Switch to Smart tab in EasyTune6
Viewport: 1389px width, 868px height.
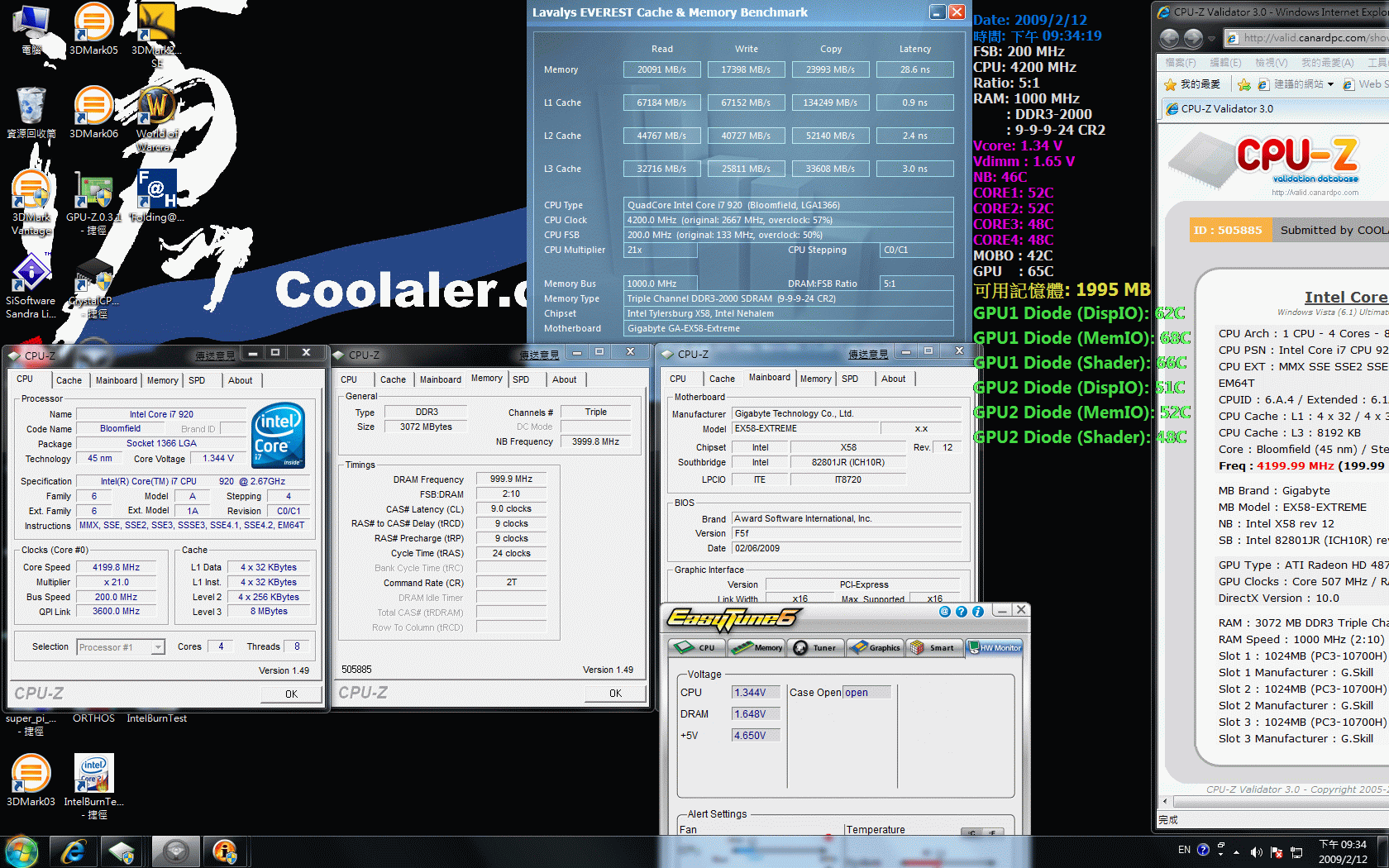coord(933,647)
